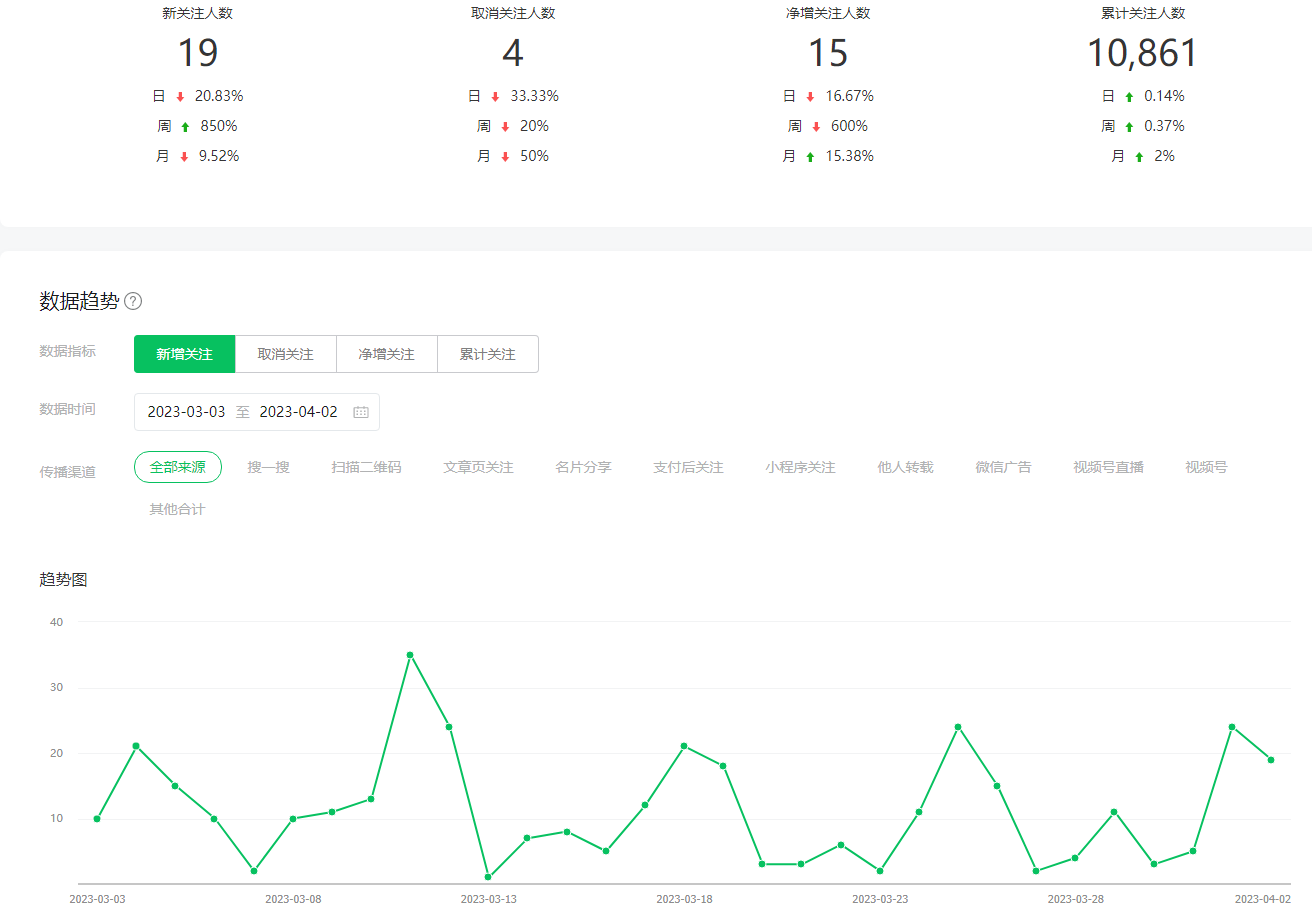Filter by 他人转载 channel
Image resolution: width=1312 pixels, height=915 pixels.
pyautogui.click(x=905, y=467)
